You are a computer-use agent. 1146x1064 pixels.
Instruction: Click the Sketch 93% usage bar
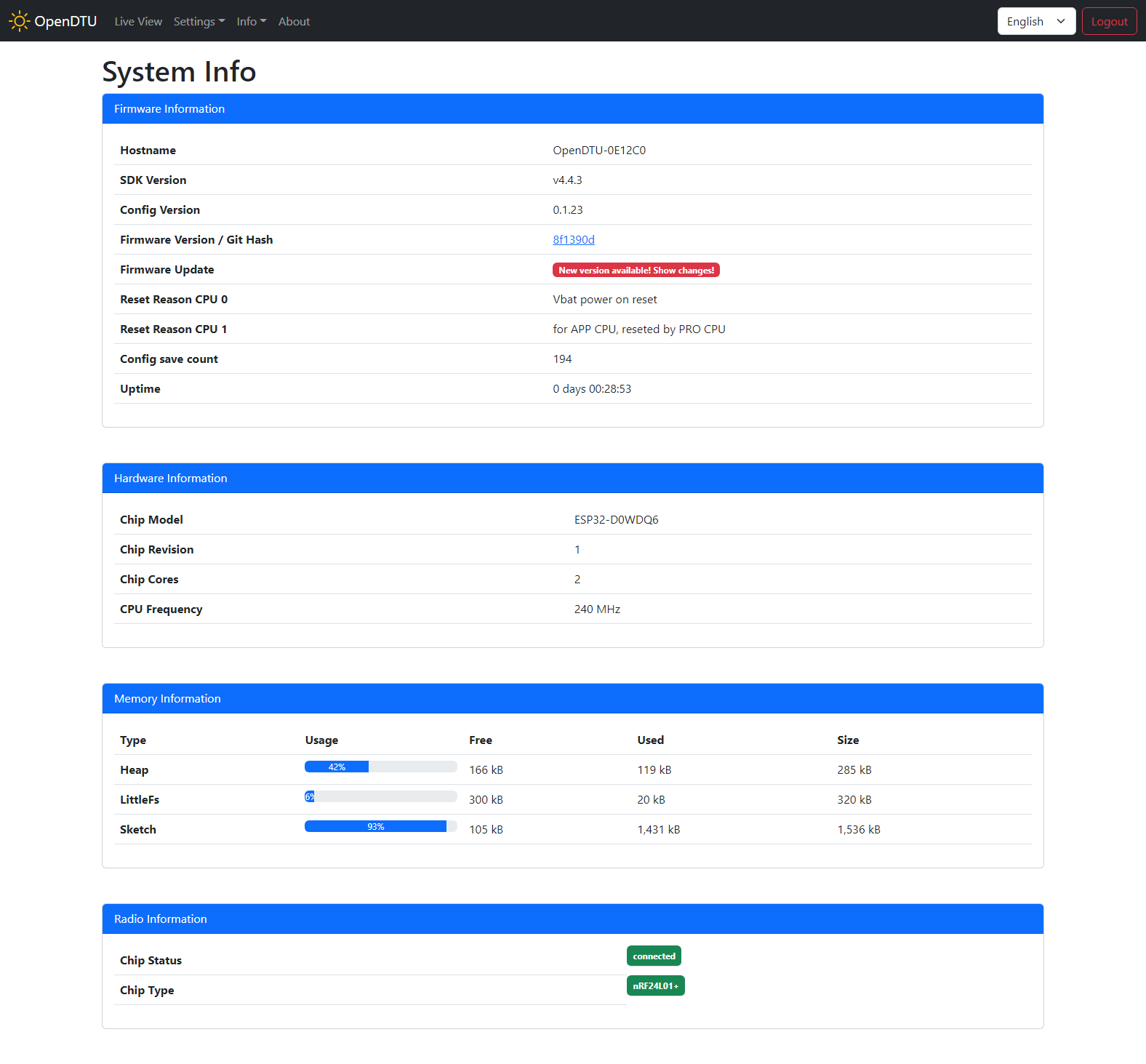(380, 826)
